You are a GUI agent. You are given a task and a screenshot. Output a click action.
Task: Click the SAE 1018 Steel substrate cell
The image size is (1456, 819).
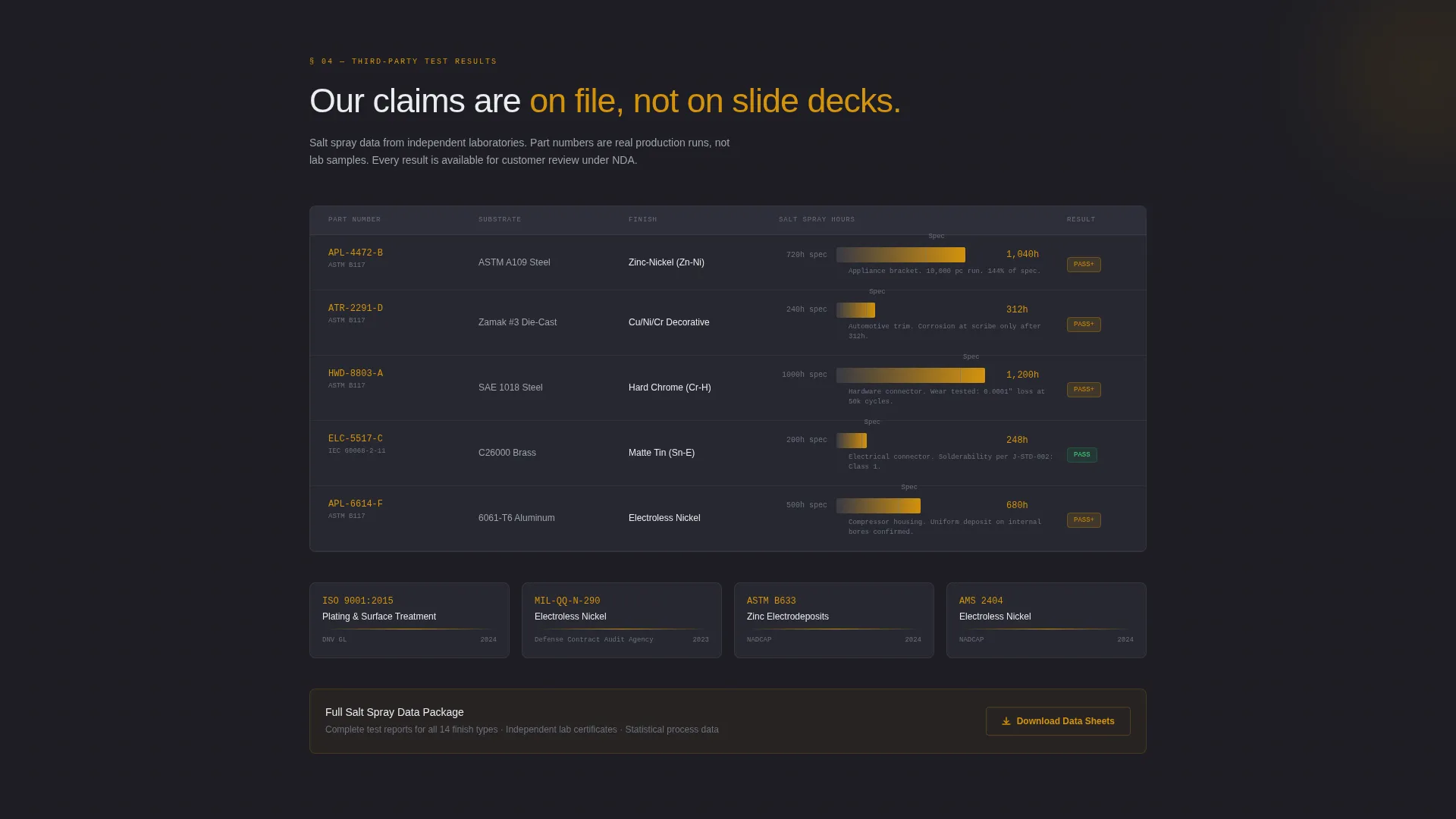(510, 388)
